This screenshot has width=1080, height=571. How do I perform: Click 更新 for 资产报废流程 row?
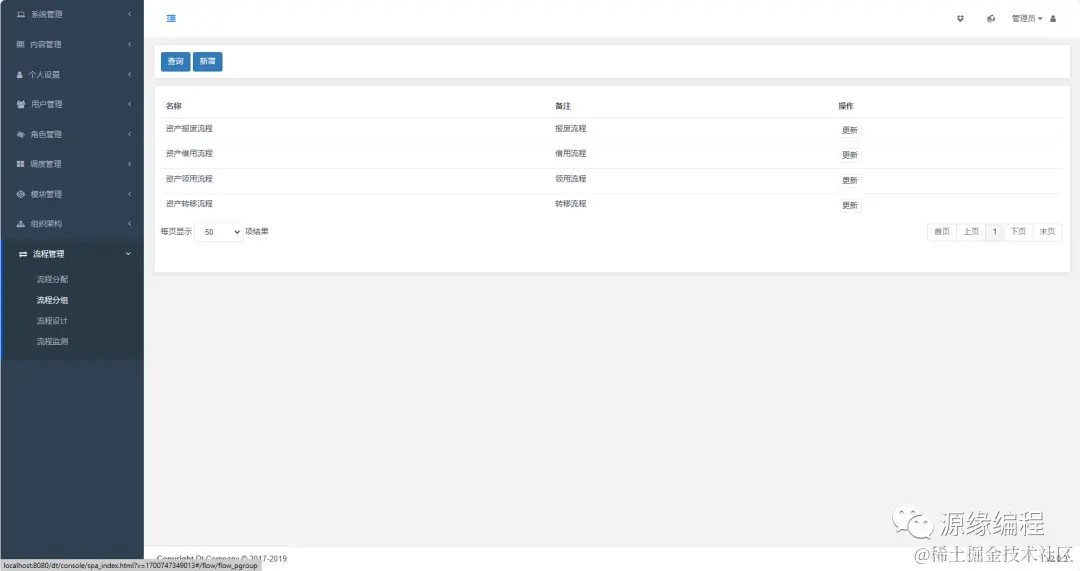click(850, 130)
